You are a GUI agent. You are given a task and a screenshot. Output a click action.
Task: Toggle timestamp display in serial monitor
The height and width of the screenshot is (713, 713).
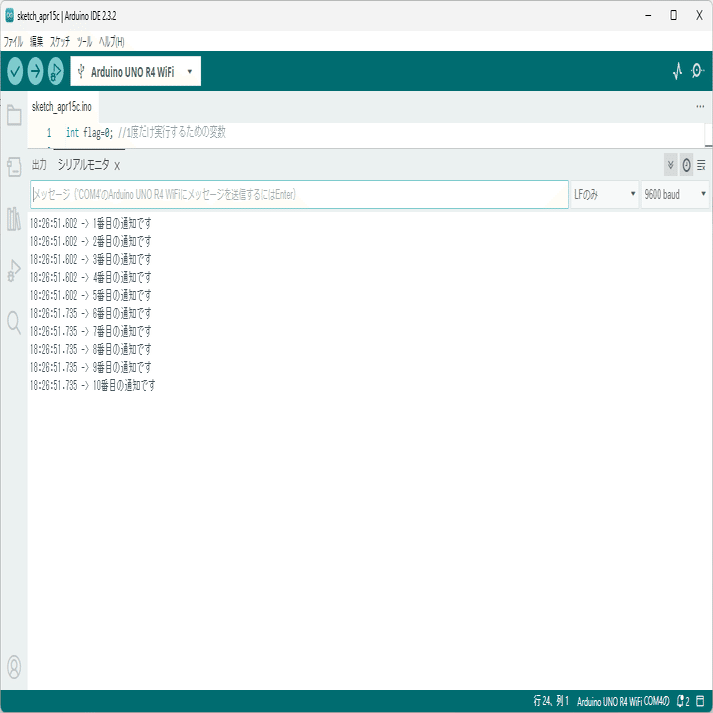(686, 165)
